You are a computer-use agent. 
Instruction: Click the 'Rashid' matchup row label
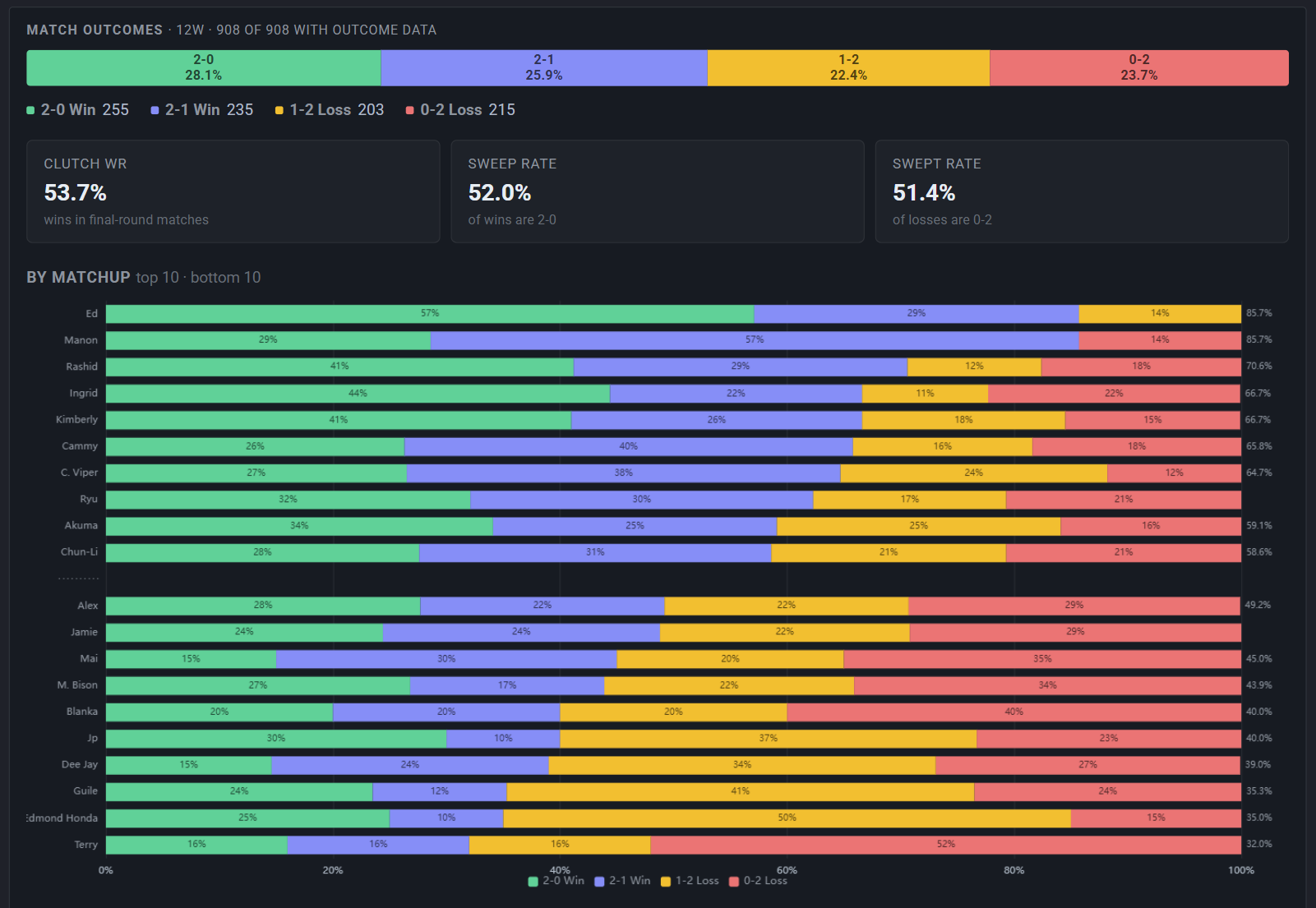[x=81, y=366]
